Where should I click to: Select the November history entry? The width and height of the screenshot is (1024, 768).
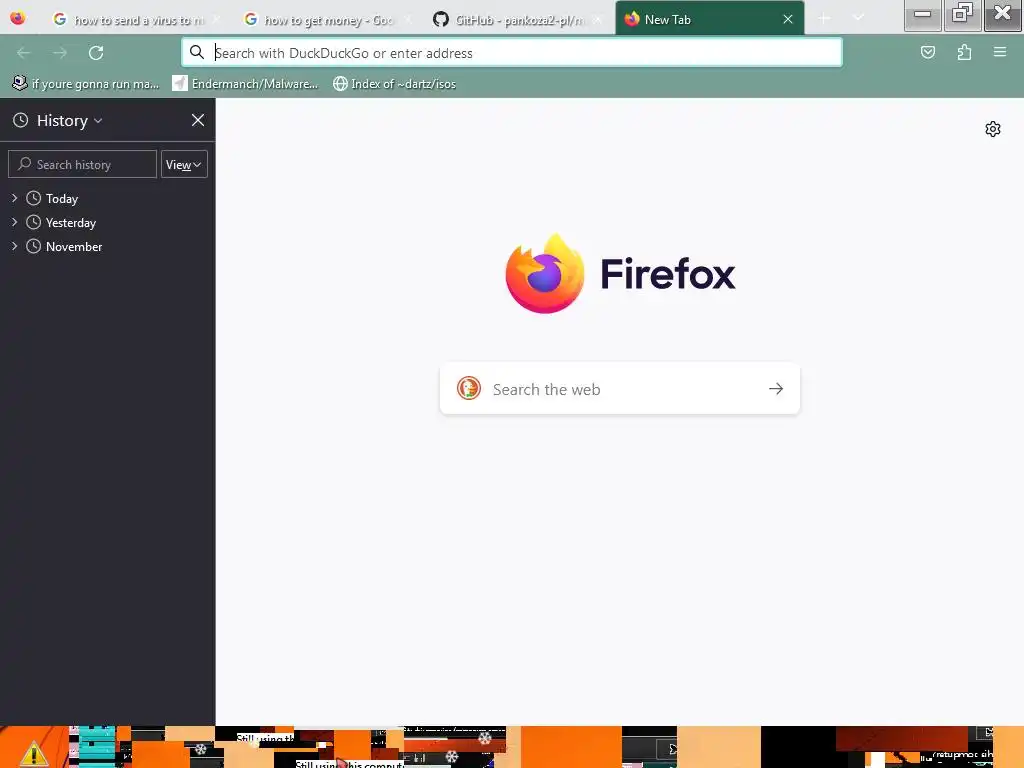(74, 247)
